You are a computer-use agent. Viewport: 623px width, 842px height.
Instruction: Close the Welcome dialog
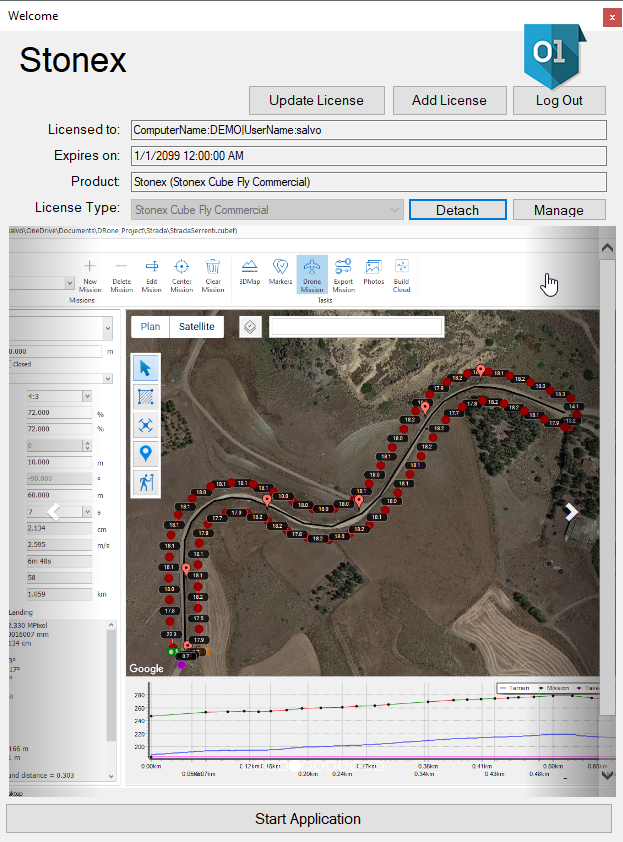point(612,17)
